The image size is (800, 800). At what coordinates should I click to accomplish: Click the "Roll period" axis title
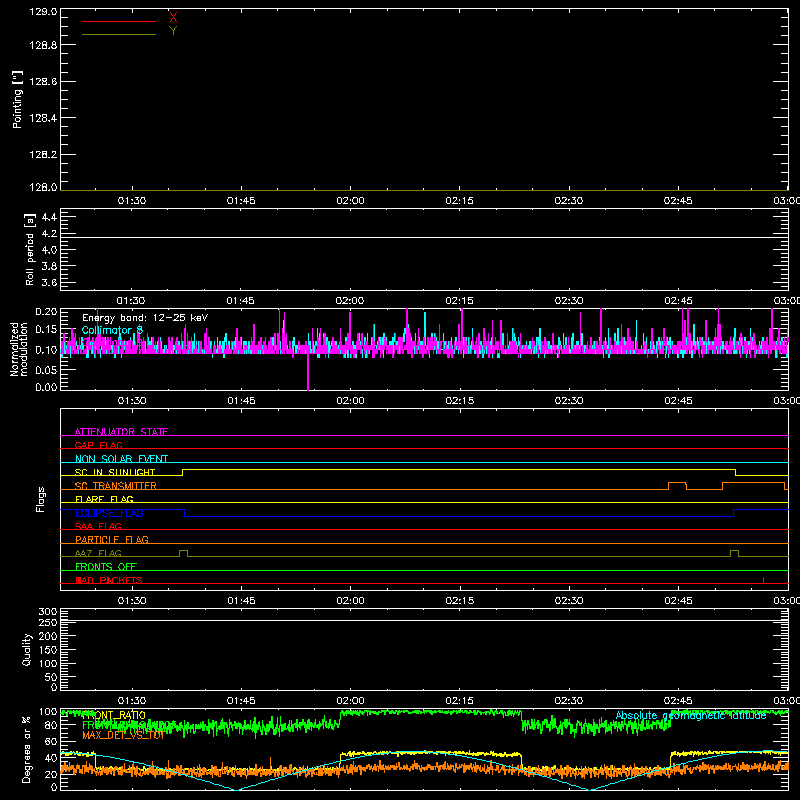pos(30,249)
